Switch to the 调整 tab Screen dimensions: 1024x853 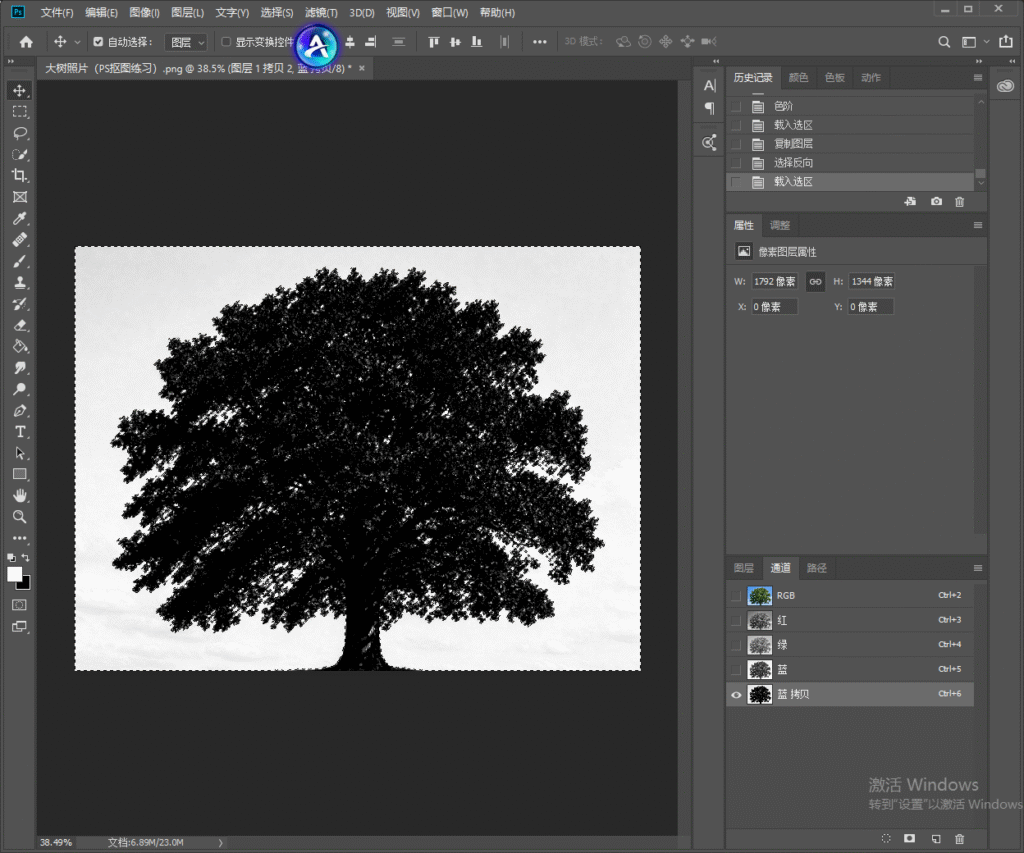780,225
